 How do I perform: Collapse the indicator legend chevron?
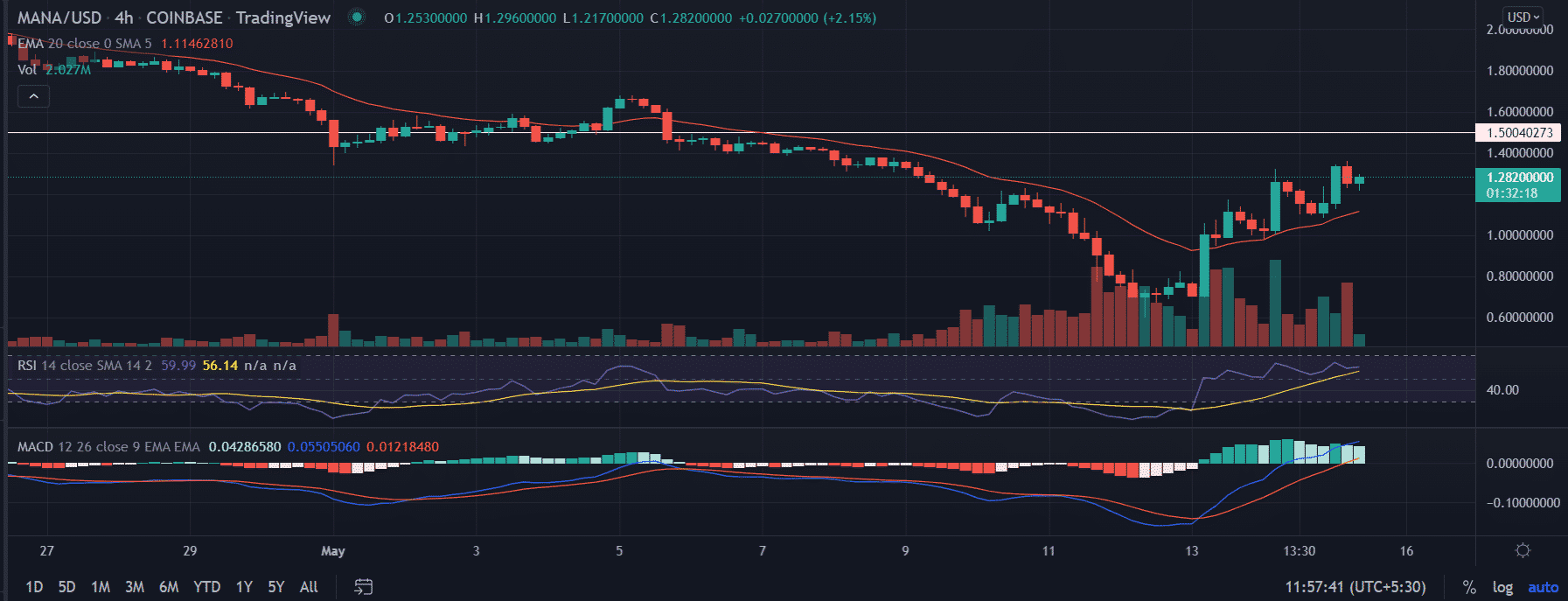[x=33, y=96]
